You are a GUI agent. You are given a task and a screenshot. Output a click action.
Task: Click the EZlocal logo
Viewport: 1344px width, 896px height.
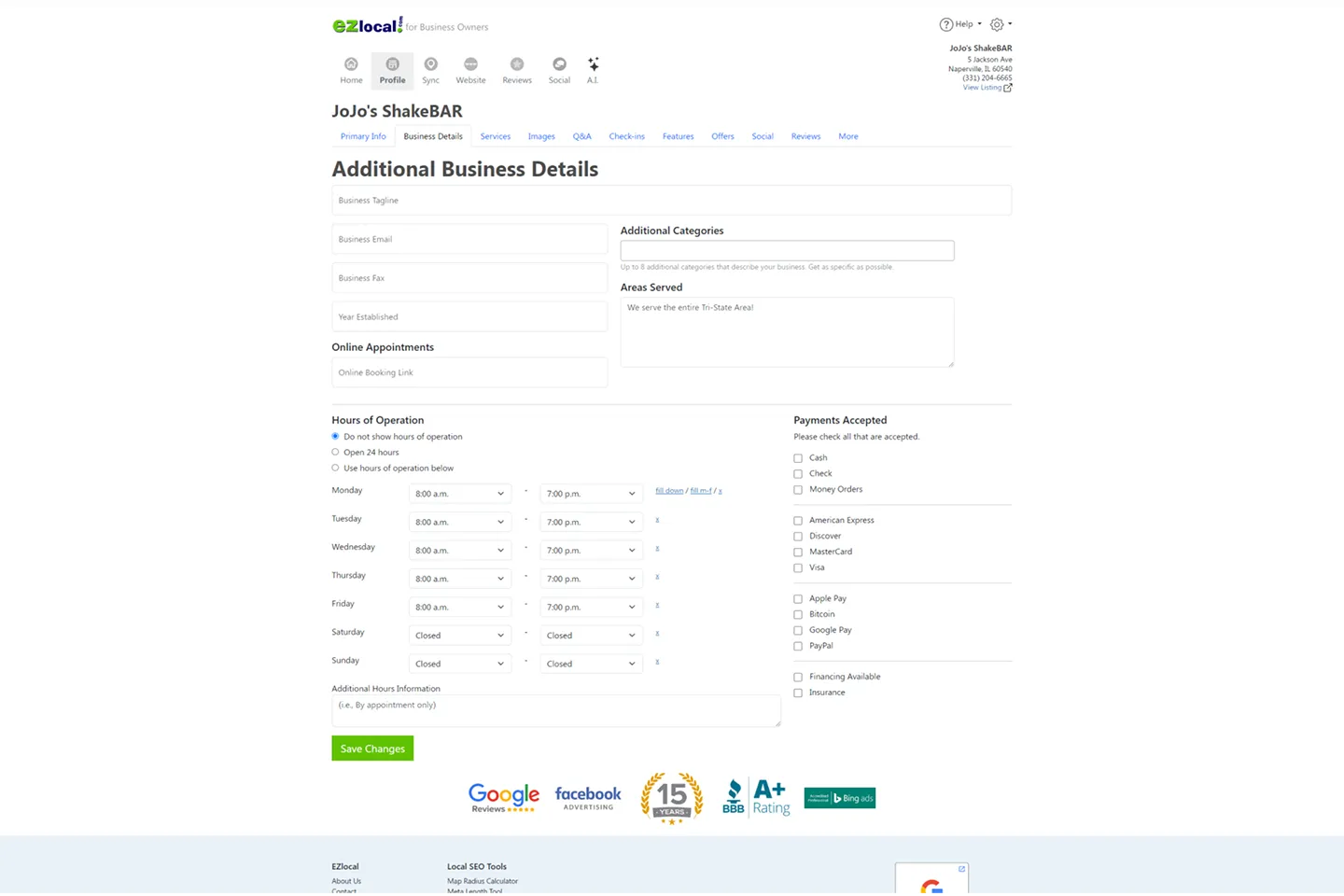(368, 25)
